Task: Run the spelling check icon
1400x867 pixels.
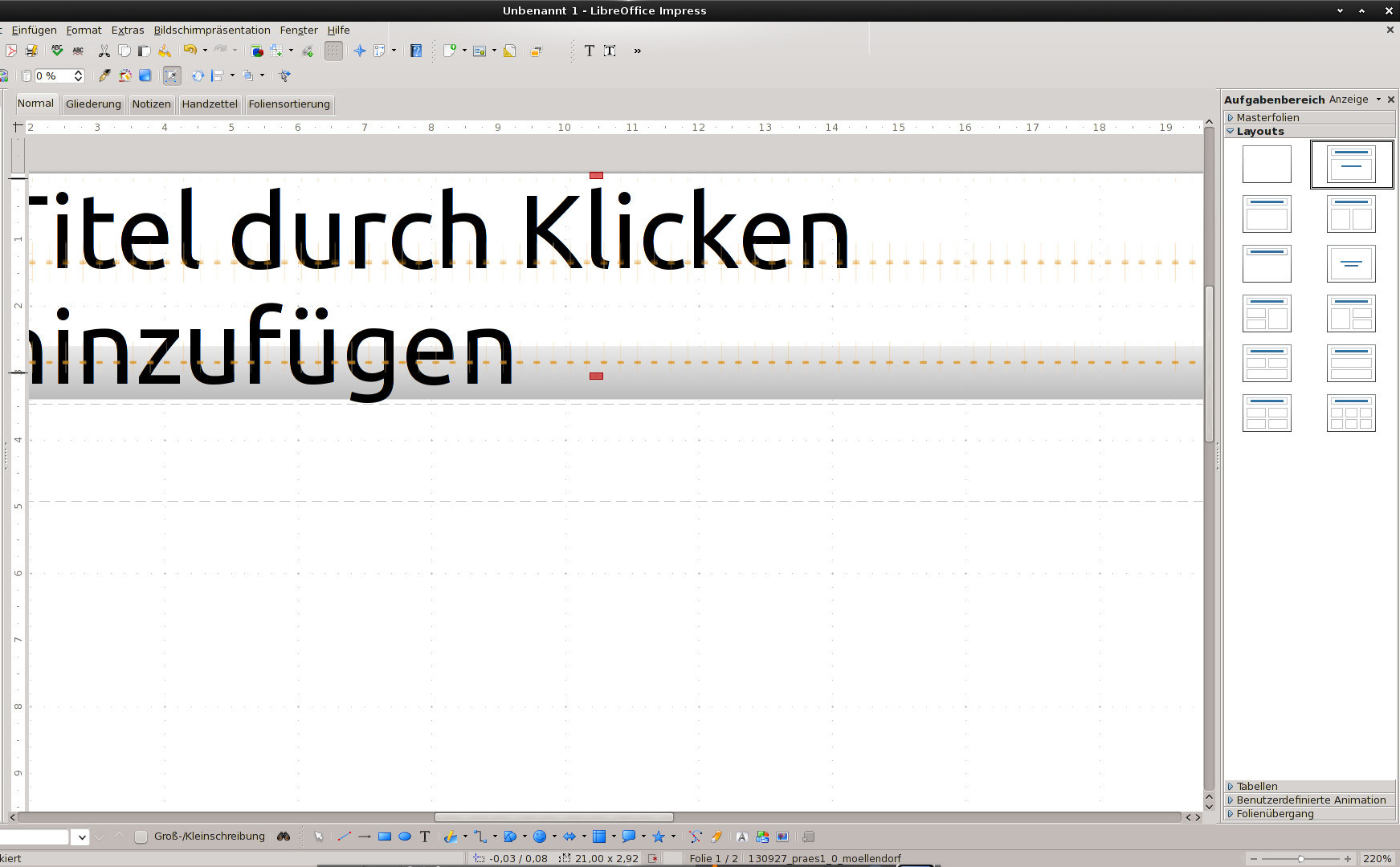Action: 57,51
